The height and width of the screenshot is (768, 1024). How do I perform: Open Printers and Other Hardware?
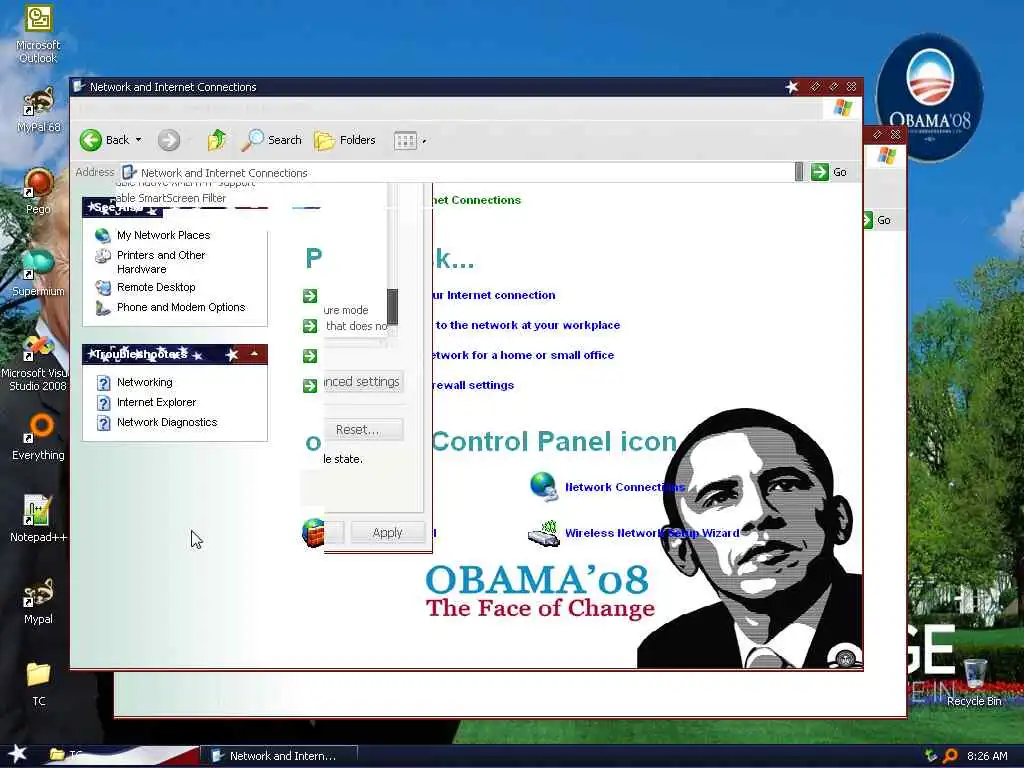pos(161,262)
